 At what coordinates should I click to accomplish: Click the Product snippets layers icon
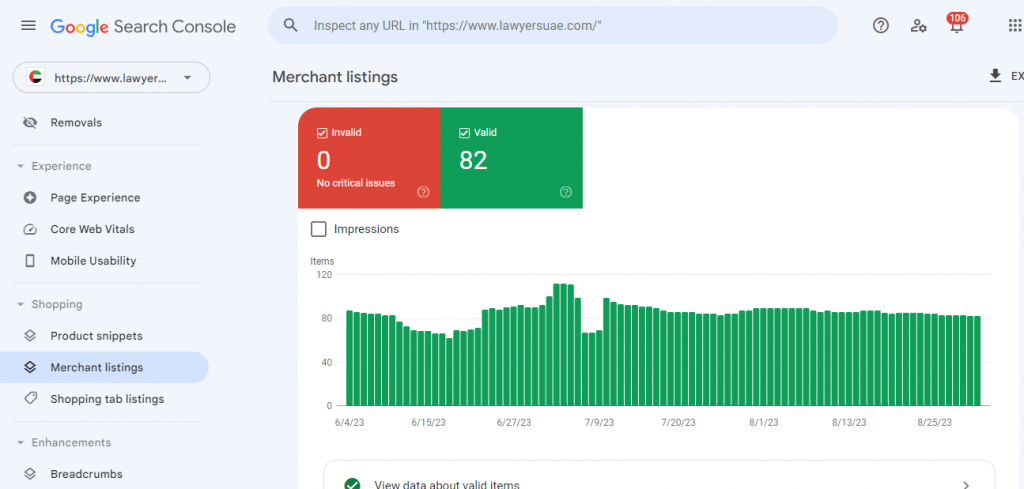tap(30, 336)
